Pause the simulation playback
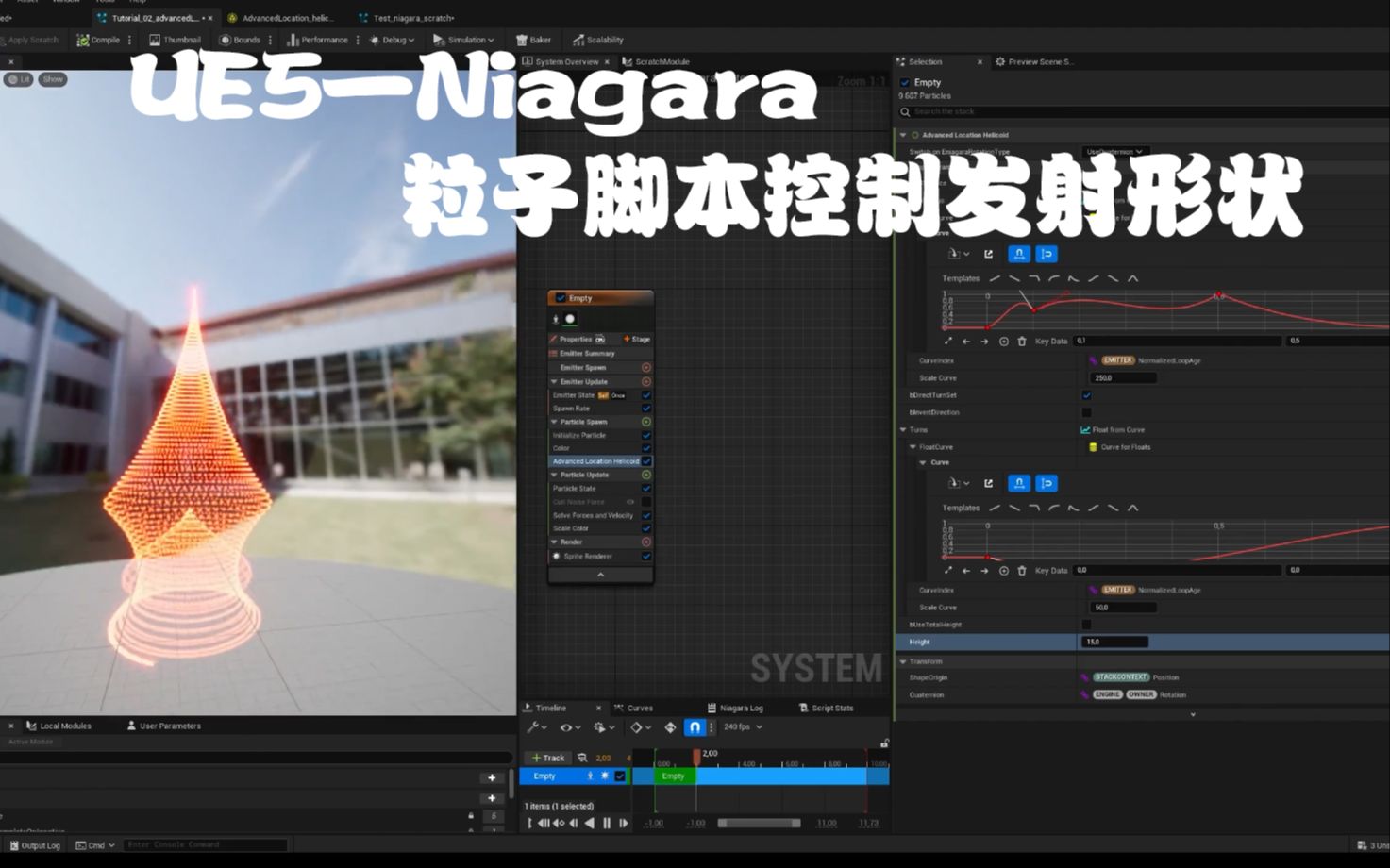Image resolution: width=1390 pixels, height=868 pixels. (607, 823)
